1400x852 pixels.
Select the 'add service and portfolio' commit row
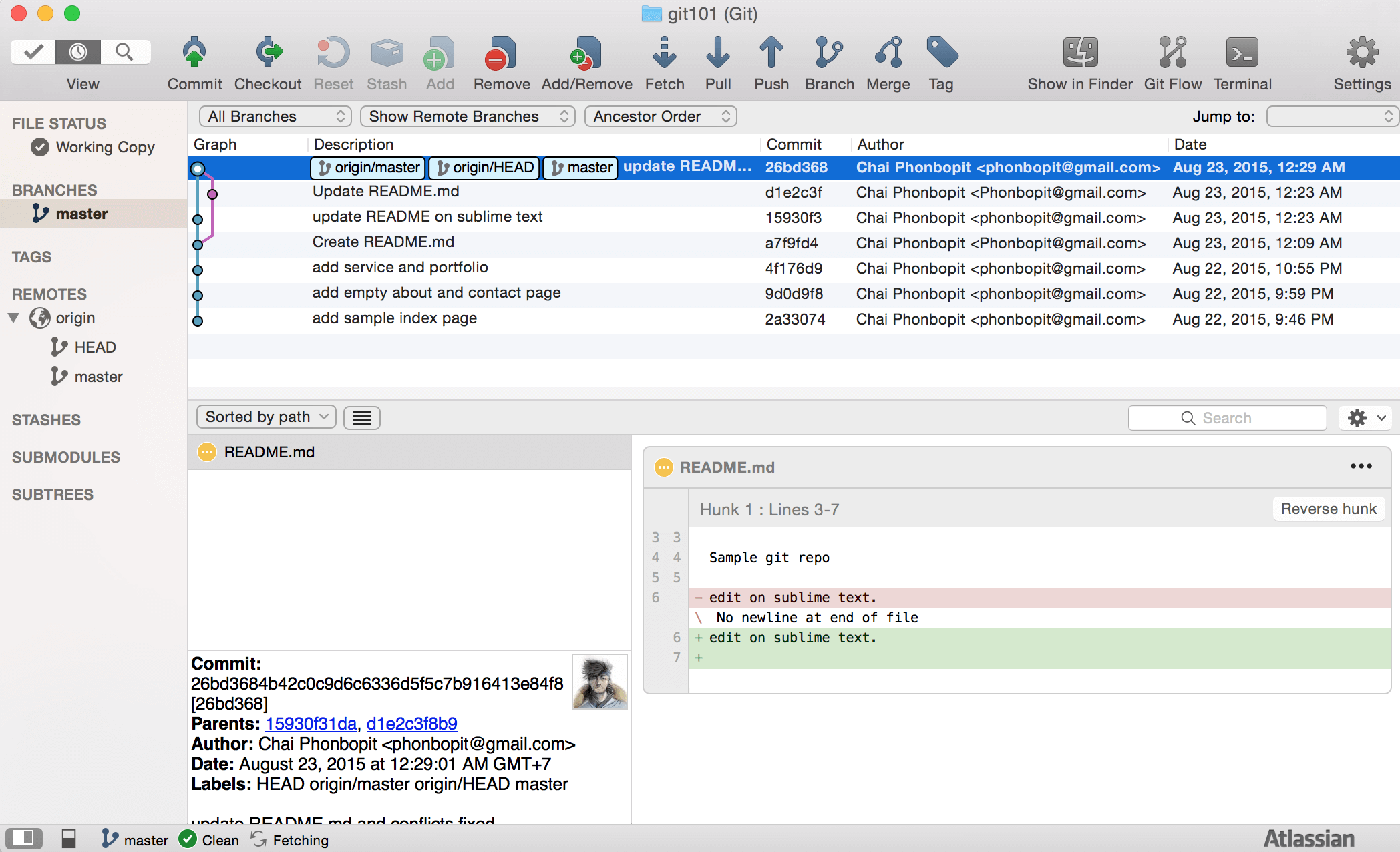coord(400,268)
